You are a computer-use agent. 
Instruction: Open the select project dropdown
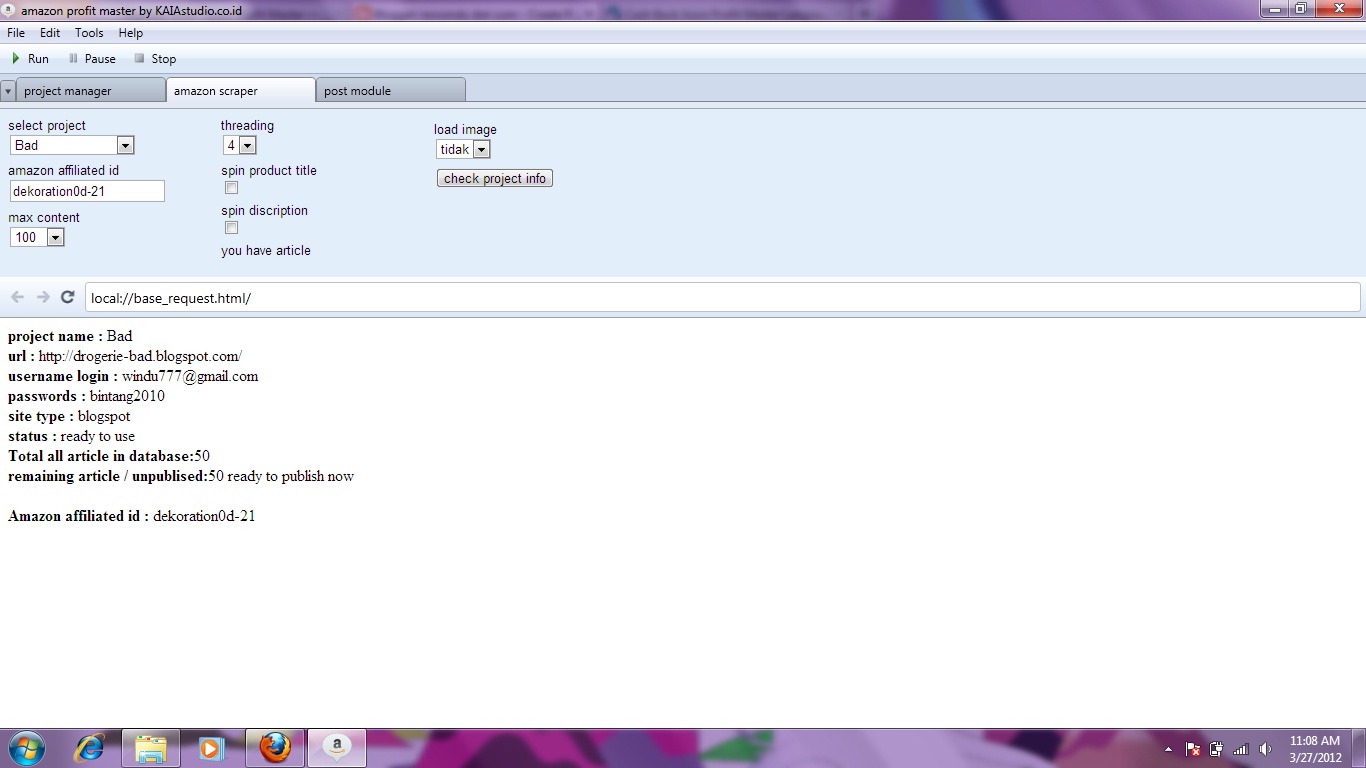click(72, 145)
